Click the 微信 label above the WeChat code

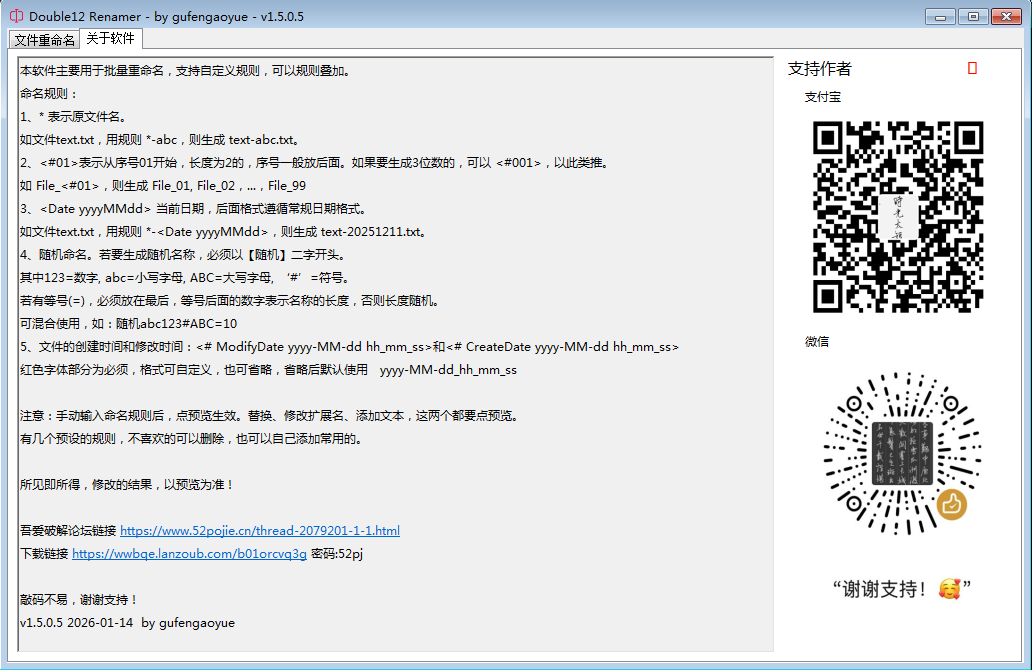point(816,342)
